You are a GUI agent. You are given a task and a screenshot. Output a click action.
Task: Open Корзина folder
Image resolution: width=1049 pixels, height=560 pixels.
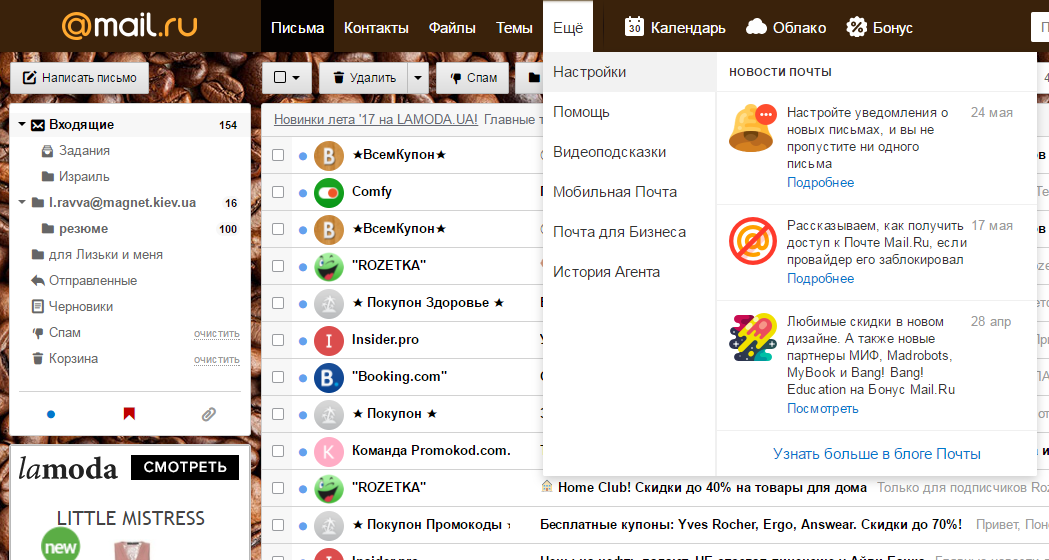pyautogui.click(x=73, y=359)
